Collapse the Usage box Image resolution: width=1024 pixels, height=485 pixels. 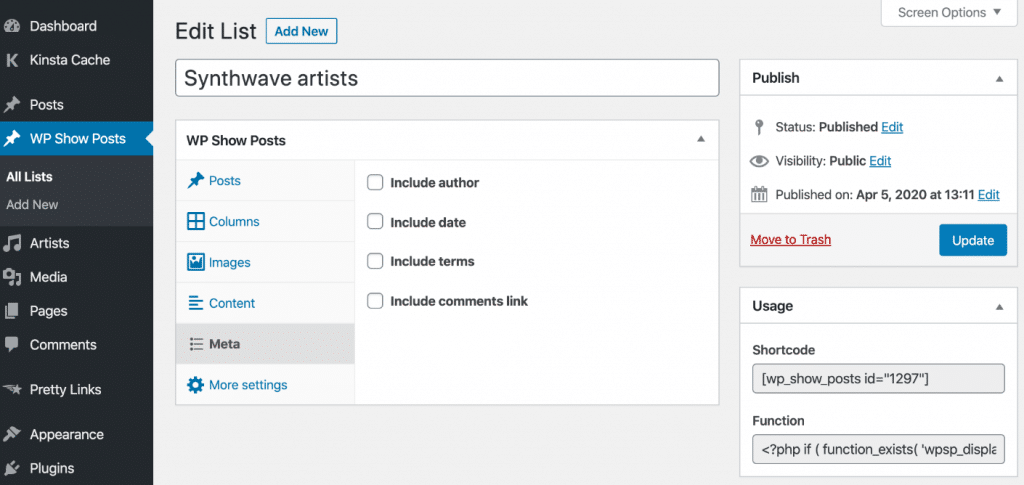pos(999,306)
